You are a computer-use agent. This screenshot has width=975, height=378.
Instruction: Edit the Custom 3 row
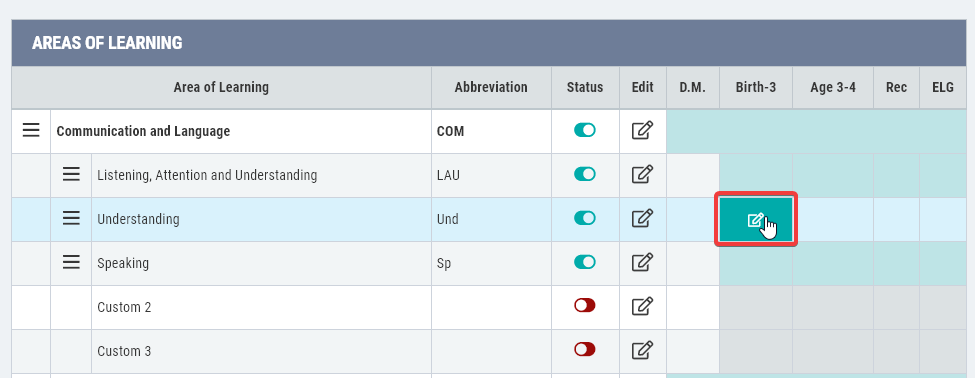(642, 351)
